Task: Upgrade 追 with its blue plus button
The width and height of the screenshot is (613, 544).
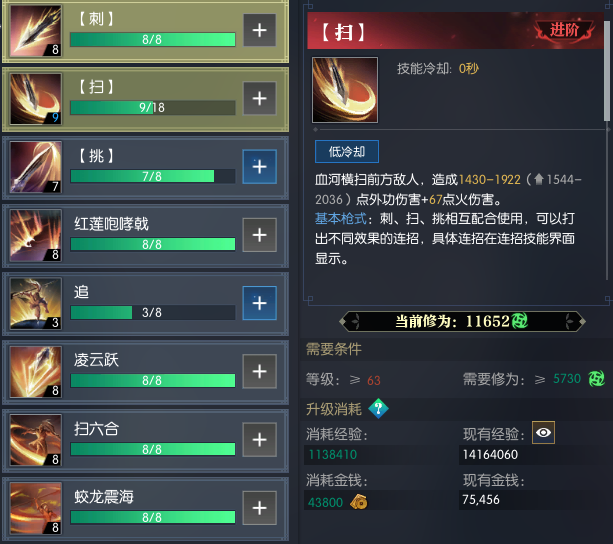Action: [260, 303]
